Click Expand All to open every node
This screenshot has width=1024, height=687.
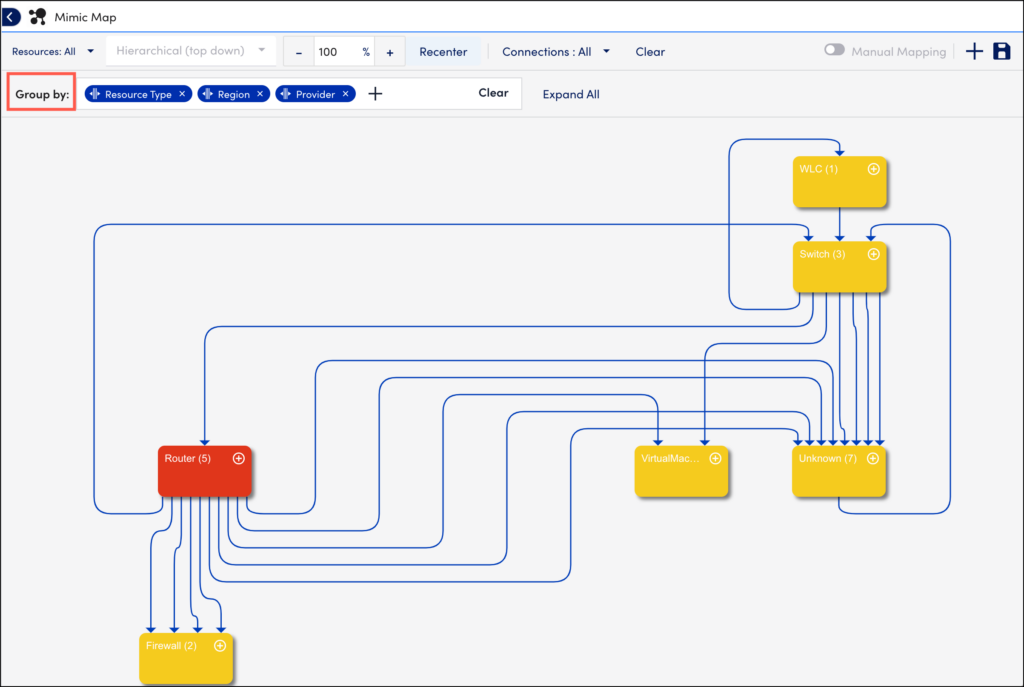(x=571, y=94)
